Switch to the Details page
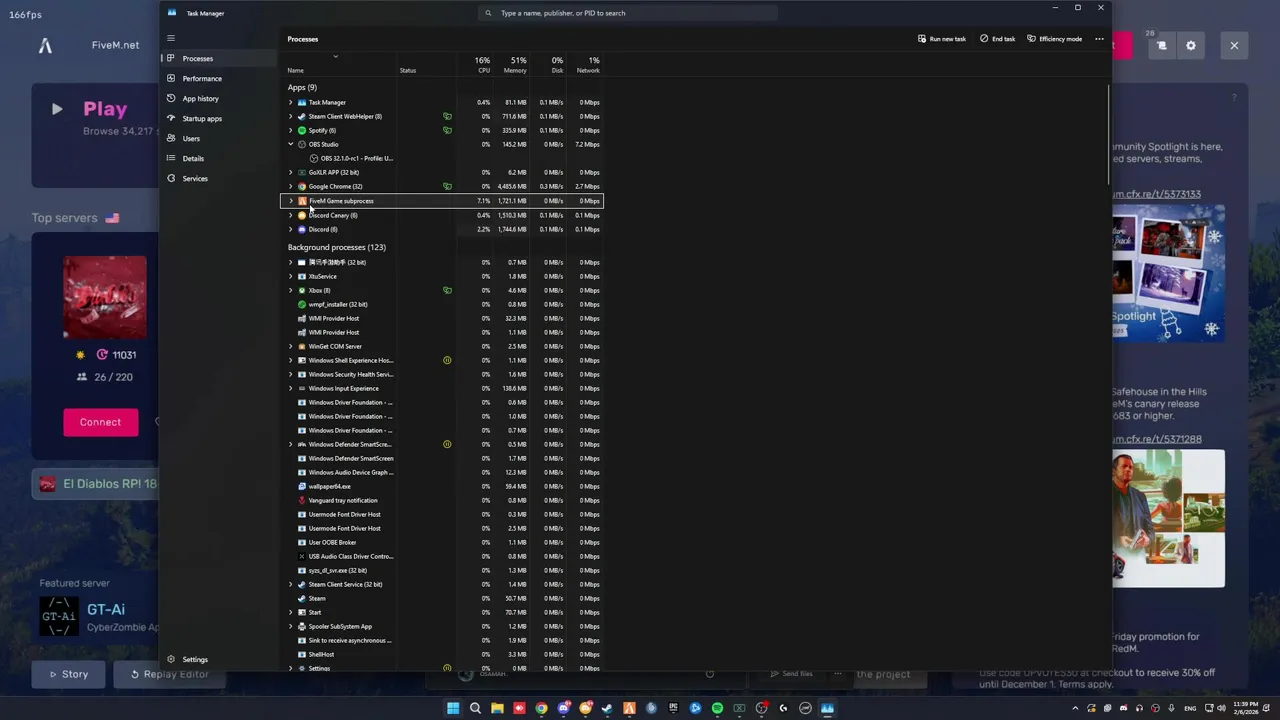The width and height of the screenshot is (1280, 720). (219, 158)
